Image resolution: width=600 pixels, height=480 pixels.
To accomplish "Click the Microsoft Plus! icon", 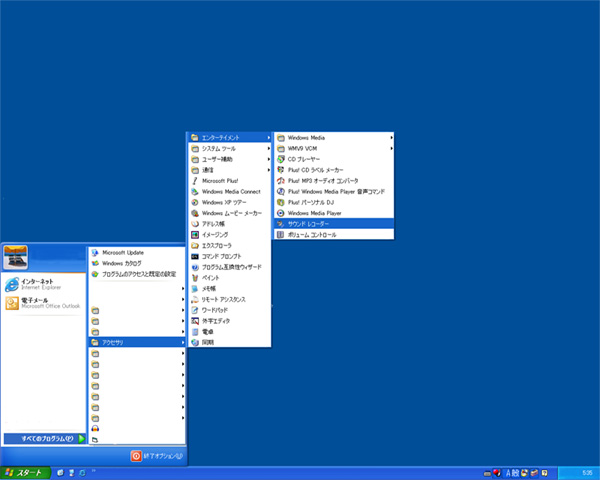I will point(195,181).
